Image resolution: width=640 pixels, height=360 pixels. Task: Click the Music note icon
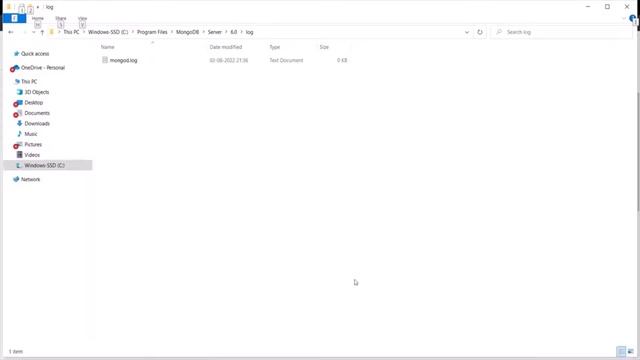19,134
